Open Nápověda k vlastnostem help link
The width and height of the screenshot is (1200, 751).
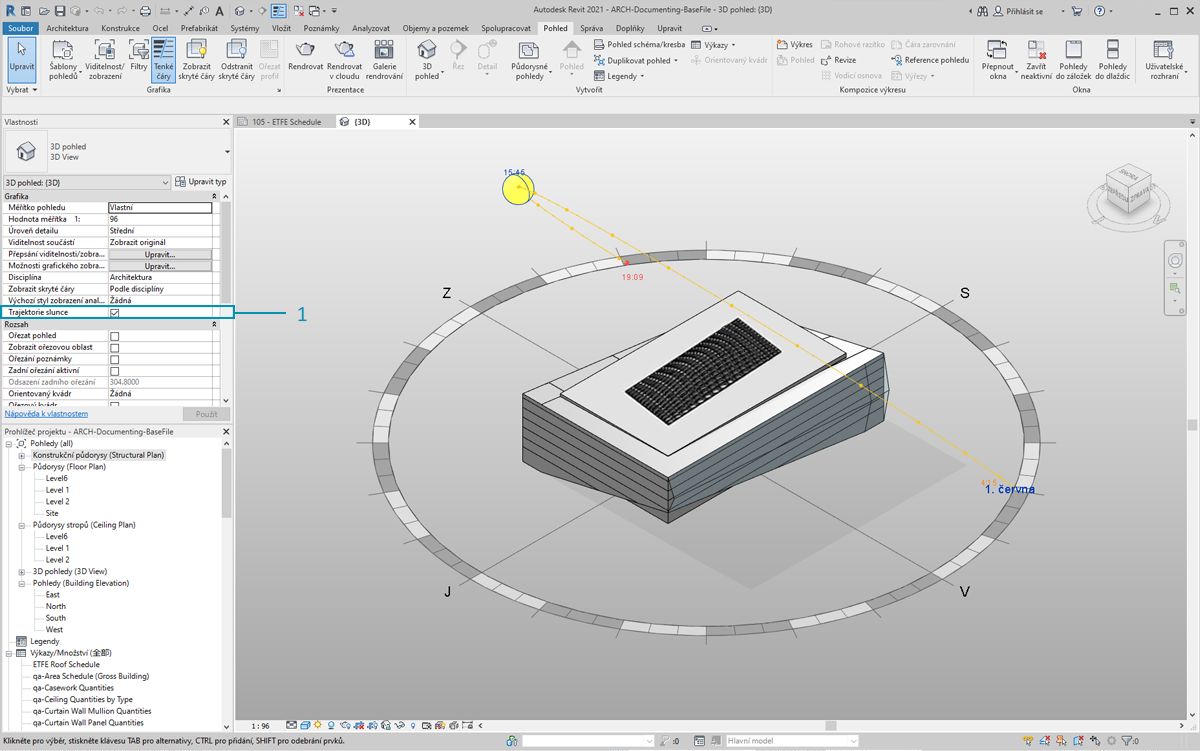click(46, 413)
